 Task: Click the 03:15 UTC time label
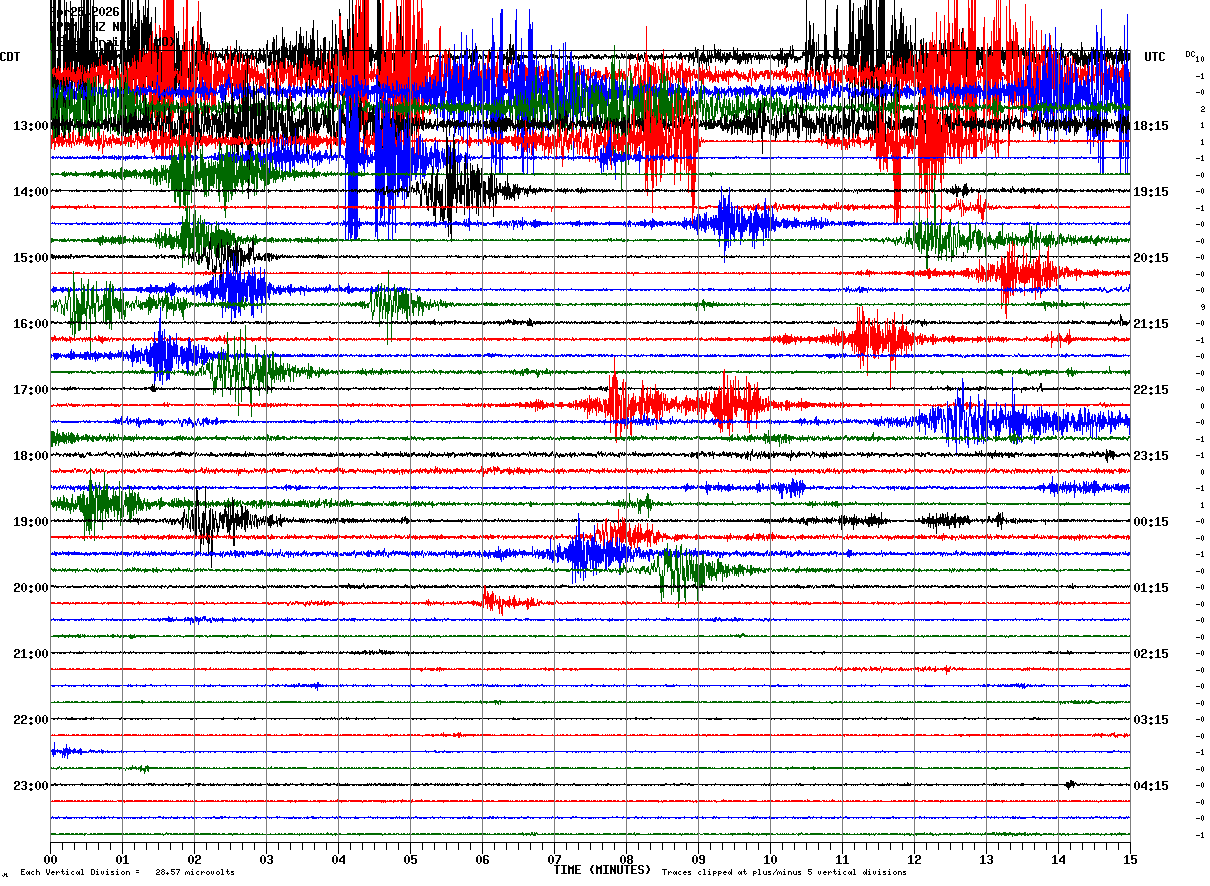[1150, 720]
